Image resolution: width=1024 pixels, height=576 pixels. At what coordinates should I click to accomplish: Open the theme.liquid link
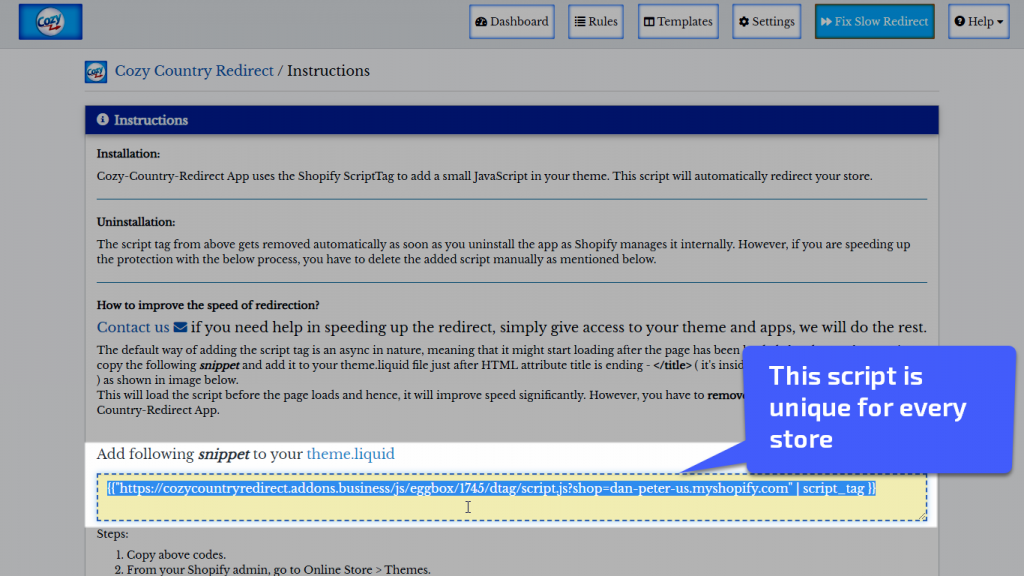[x=351, y=454]
